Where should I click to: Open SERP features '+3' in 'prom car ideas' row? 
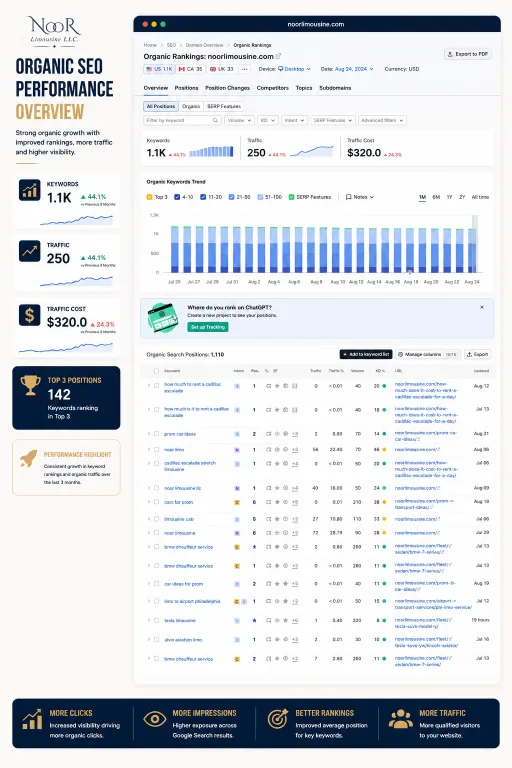click(x=295, y=434)
